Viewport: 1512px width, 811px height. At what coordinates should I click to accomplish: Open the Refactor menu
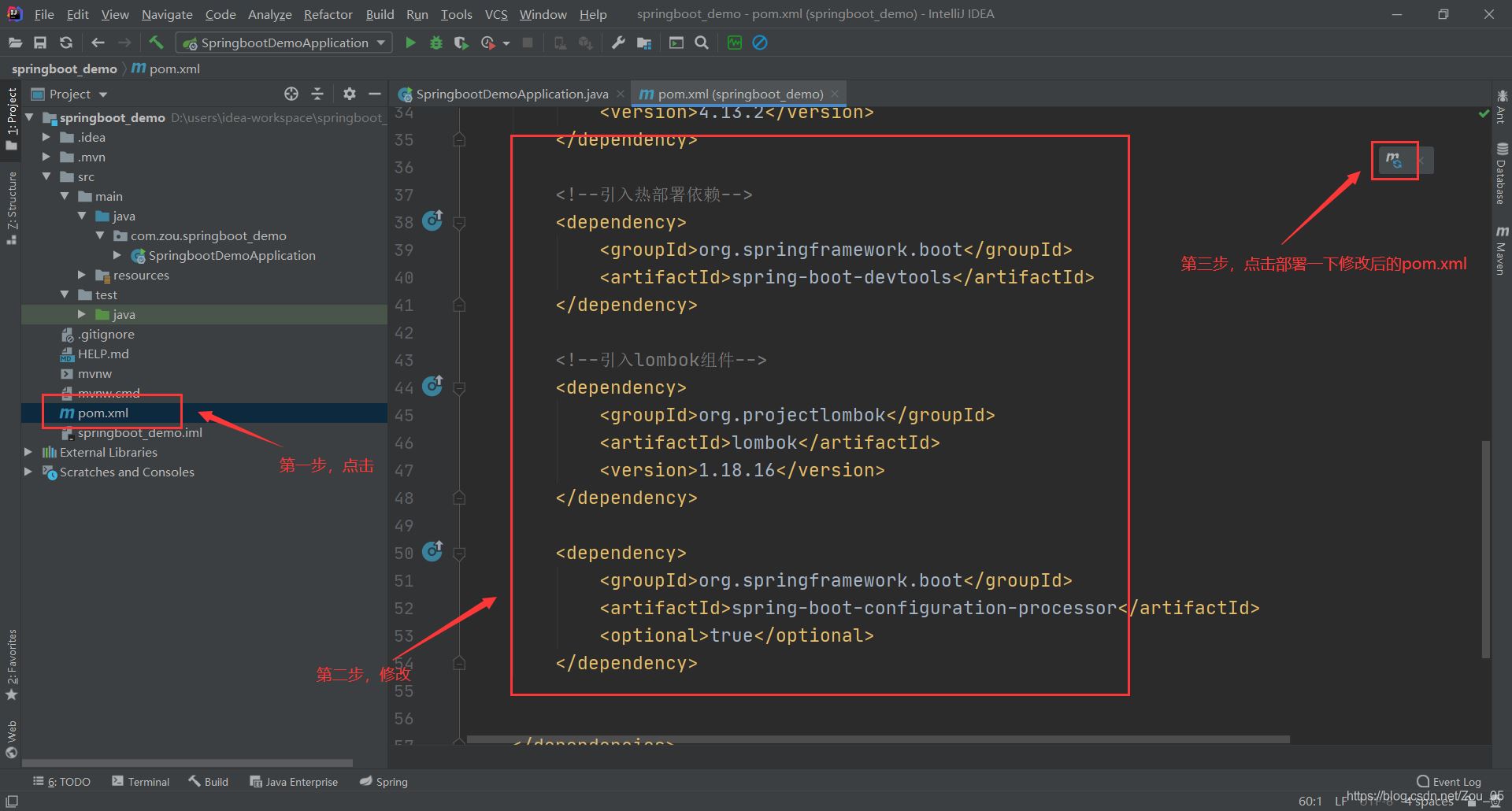pyautogui.click(x=328, y=14)
